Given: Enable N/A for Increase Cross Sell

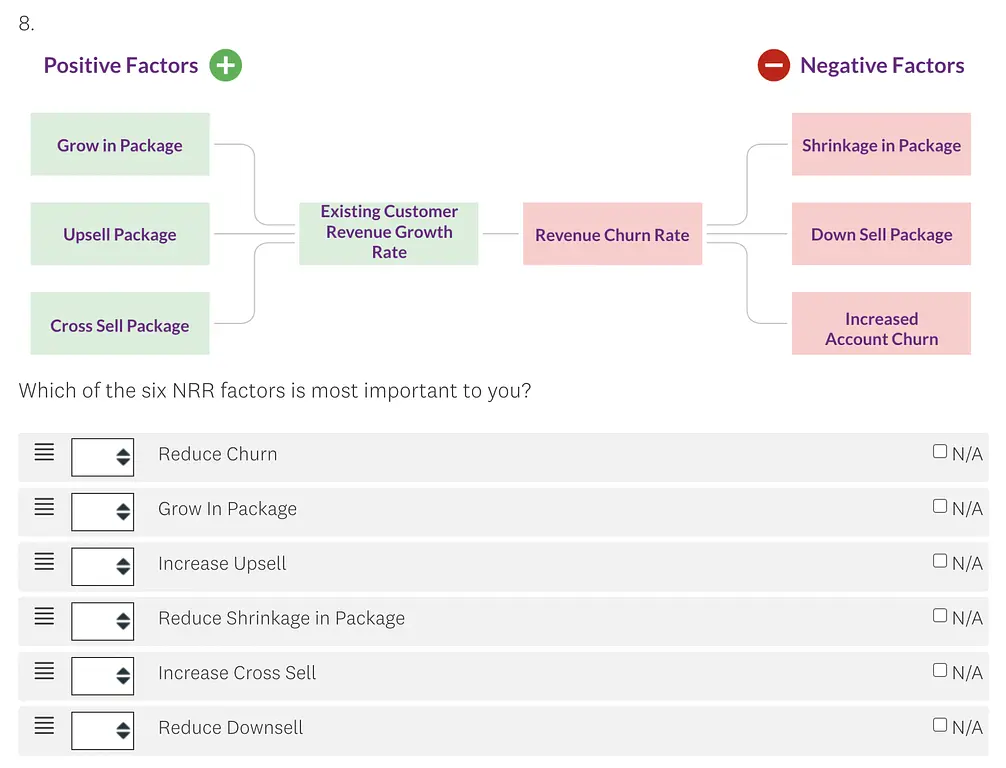Looking at the screenshot, I should point(940,670).
